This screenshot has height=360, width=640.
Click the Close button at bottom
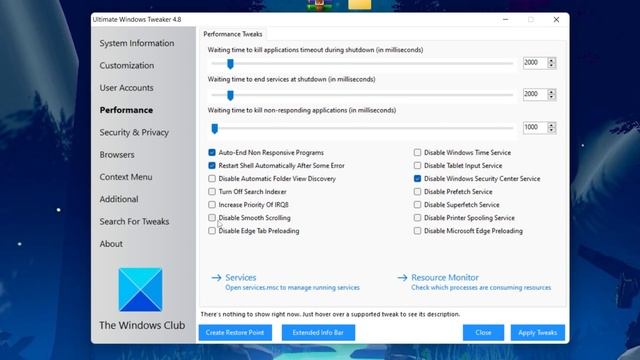point(483,333)
